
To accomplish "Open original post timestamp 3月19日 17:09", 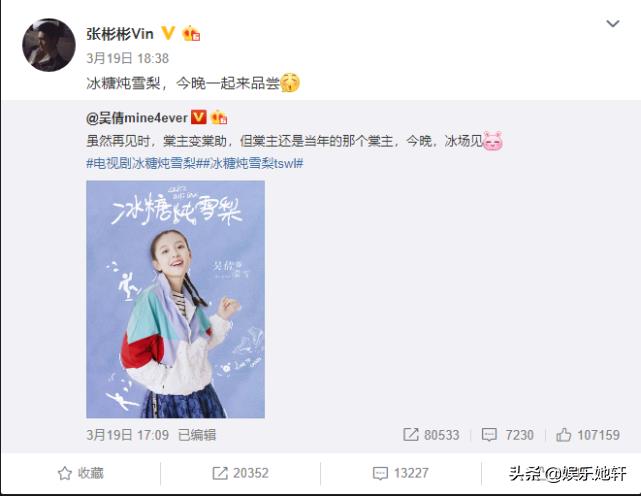I will click(128, 435).
